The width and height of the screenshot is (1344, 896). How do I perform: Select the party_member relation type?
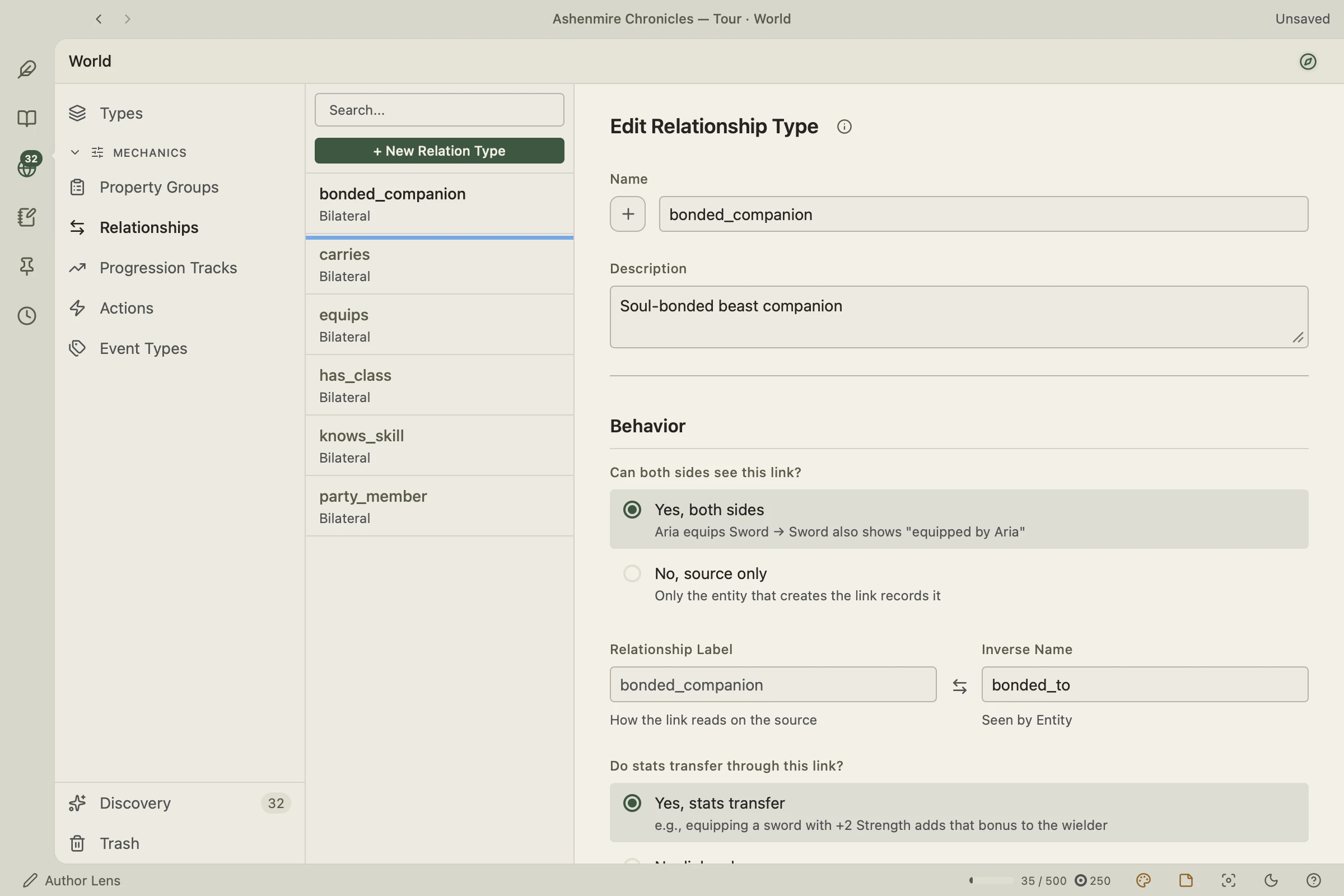pos(439,506)
